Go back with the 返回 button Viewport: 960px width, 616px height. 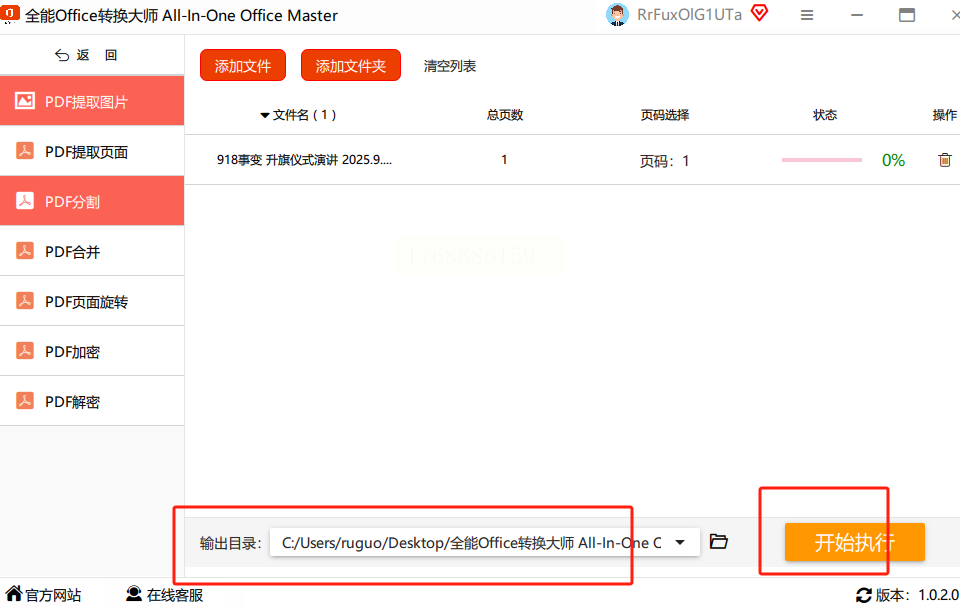pos(86,55)
